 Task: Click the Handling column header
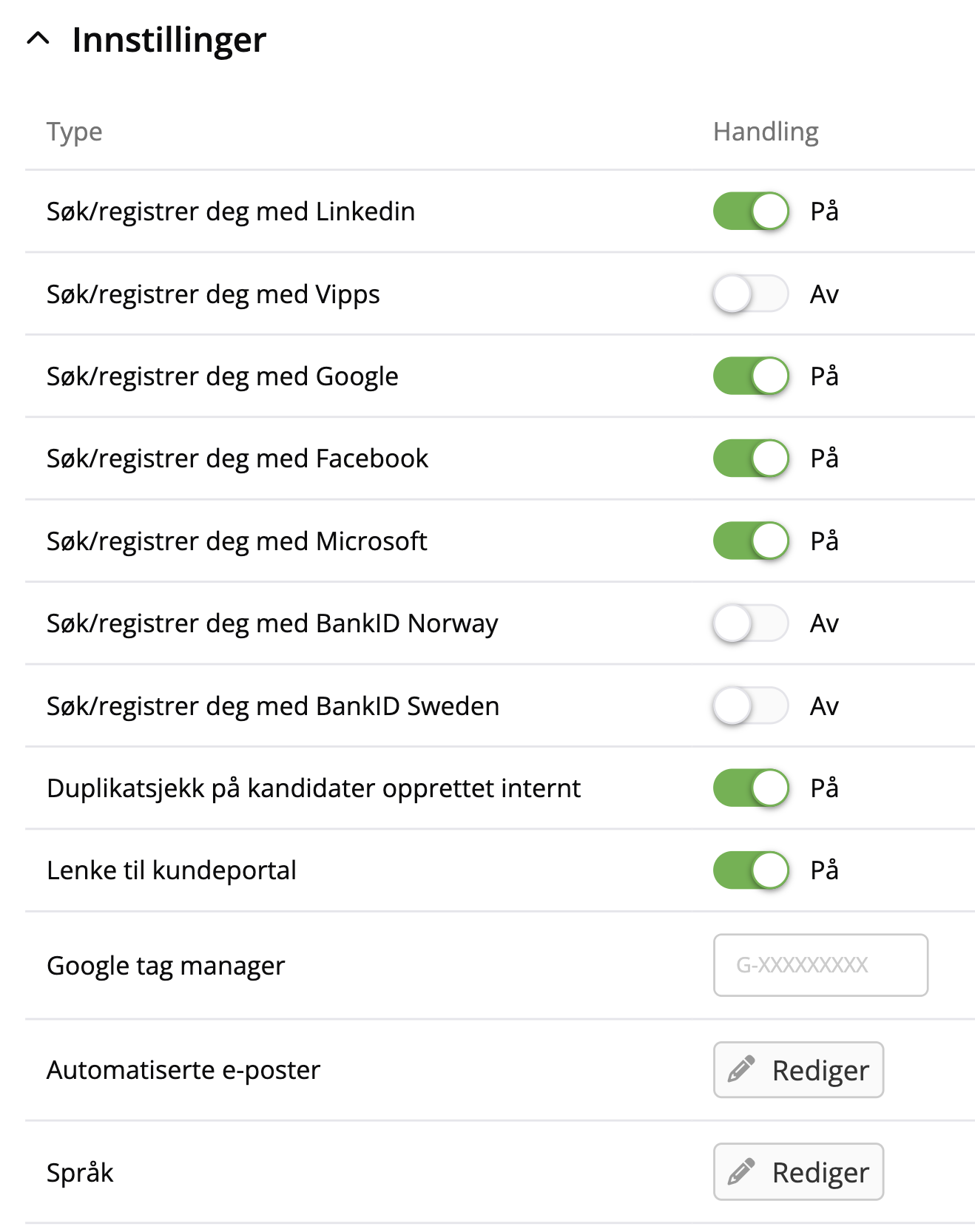[x=766, y=132]
